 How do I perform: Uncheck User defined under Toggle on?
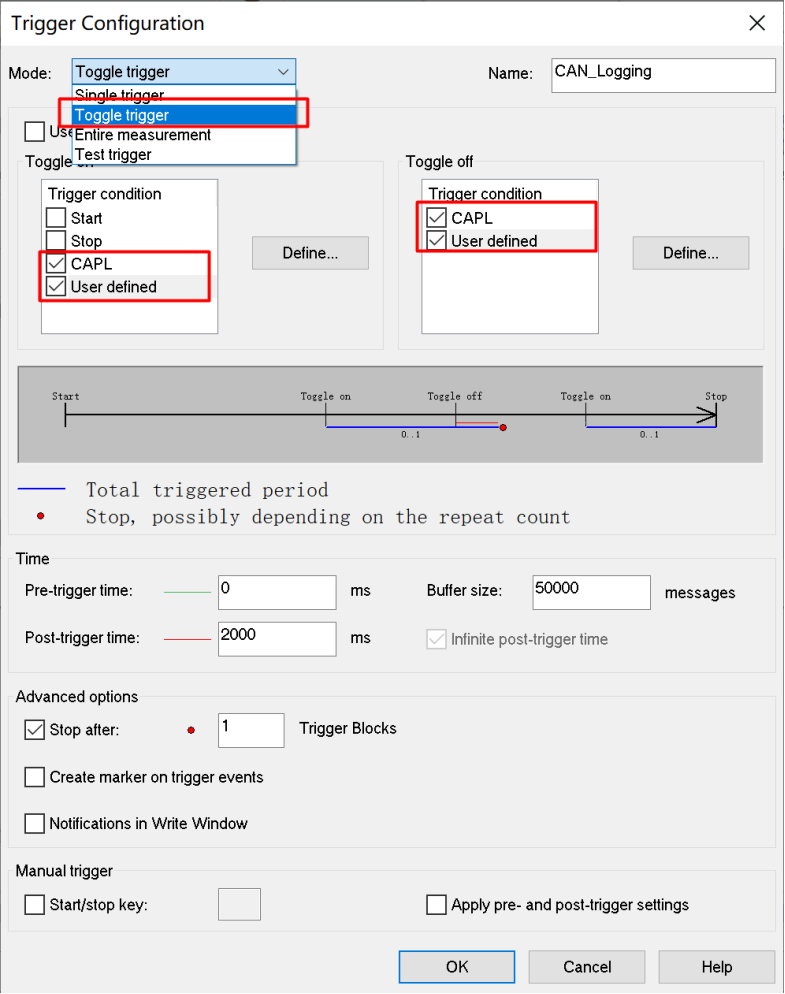click(56, 286)
